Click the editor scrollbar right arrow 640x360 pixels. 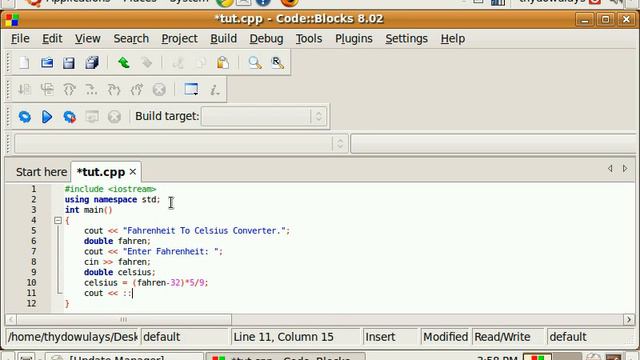629,319
